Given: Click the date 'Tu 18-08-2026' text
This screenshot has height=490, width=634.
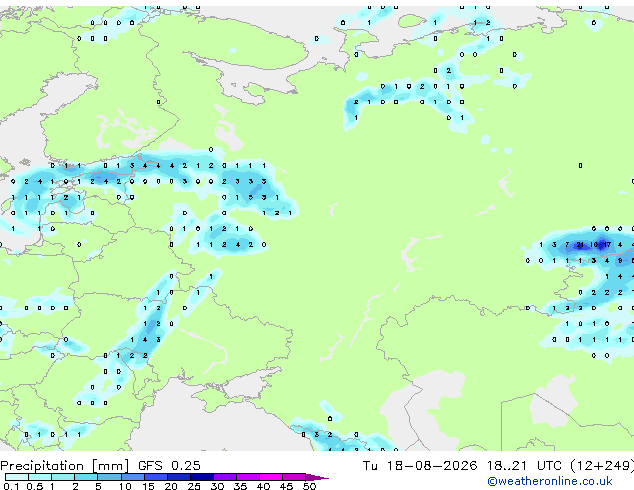Looking at the screenshot, I should click(420, 466).
